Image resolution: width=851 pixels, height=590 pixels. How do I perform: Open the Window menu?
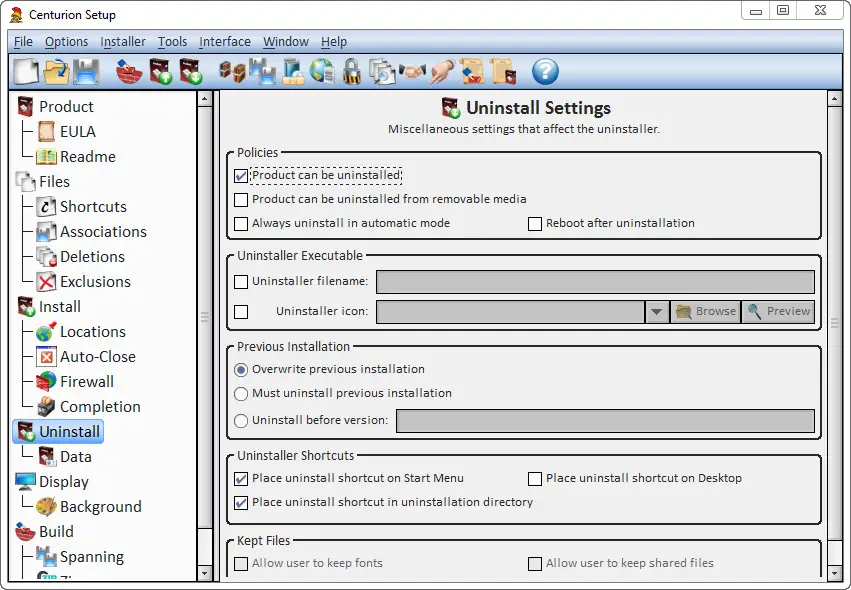[285, 42]
